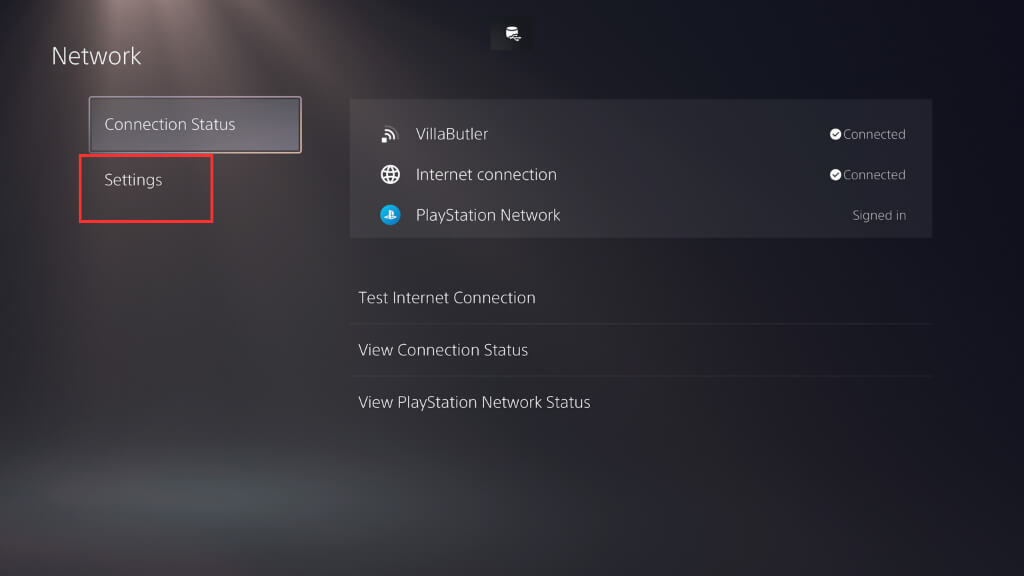Viewport: 1024px width, 576px height.
Task: Click the PlayStation Network label
Action: 488,215
